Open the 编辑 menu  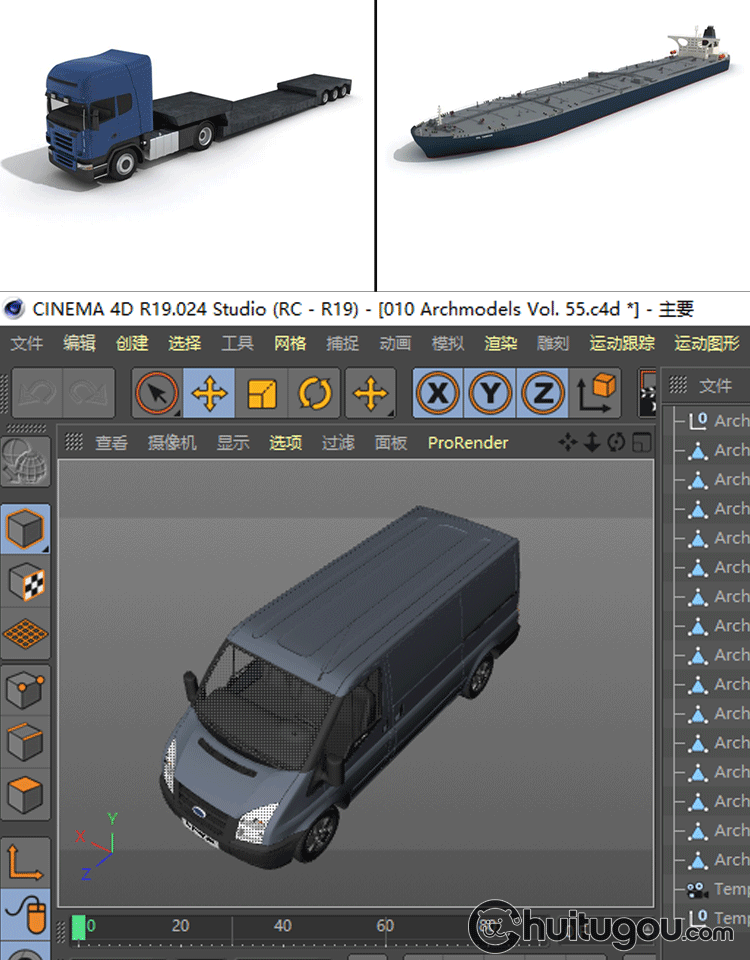tap(79, 343)
